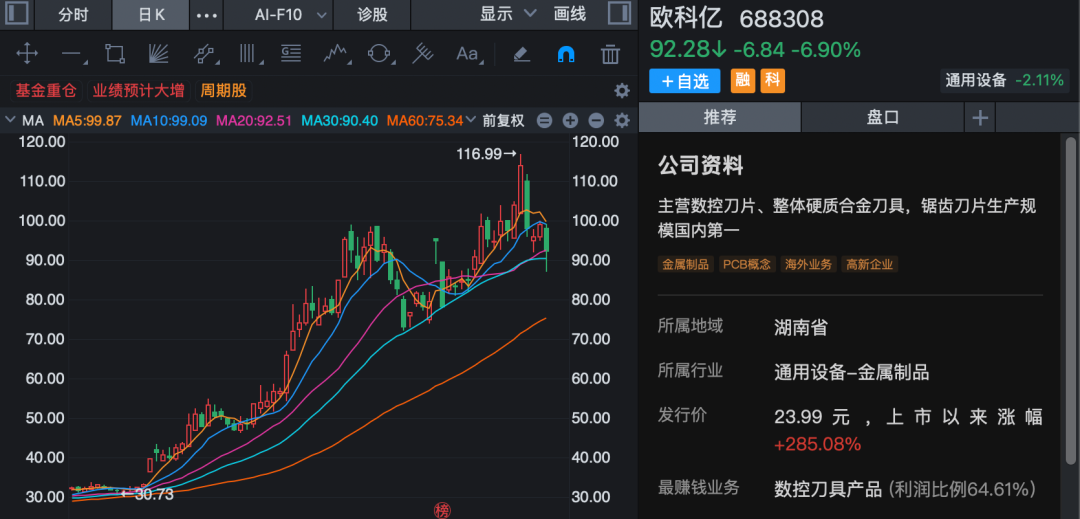Toggle the left sidebar panel
This screenshot has width=1080, height=519.
[17, 14]
